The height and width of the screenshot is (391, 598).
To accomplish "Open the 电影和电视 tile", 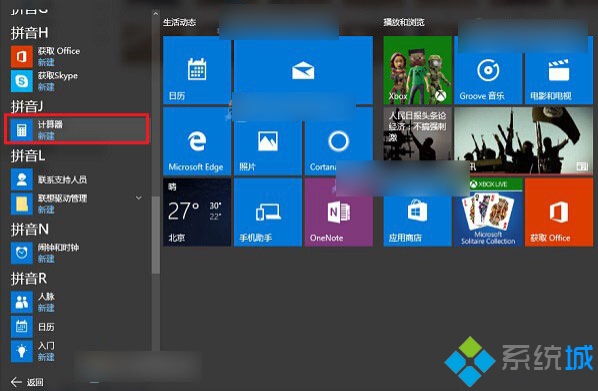I will [559, 70].
